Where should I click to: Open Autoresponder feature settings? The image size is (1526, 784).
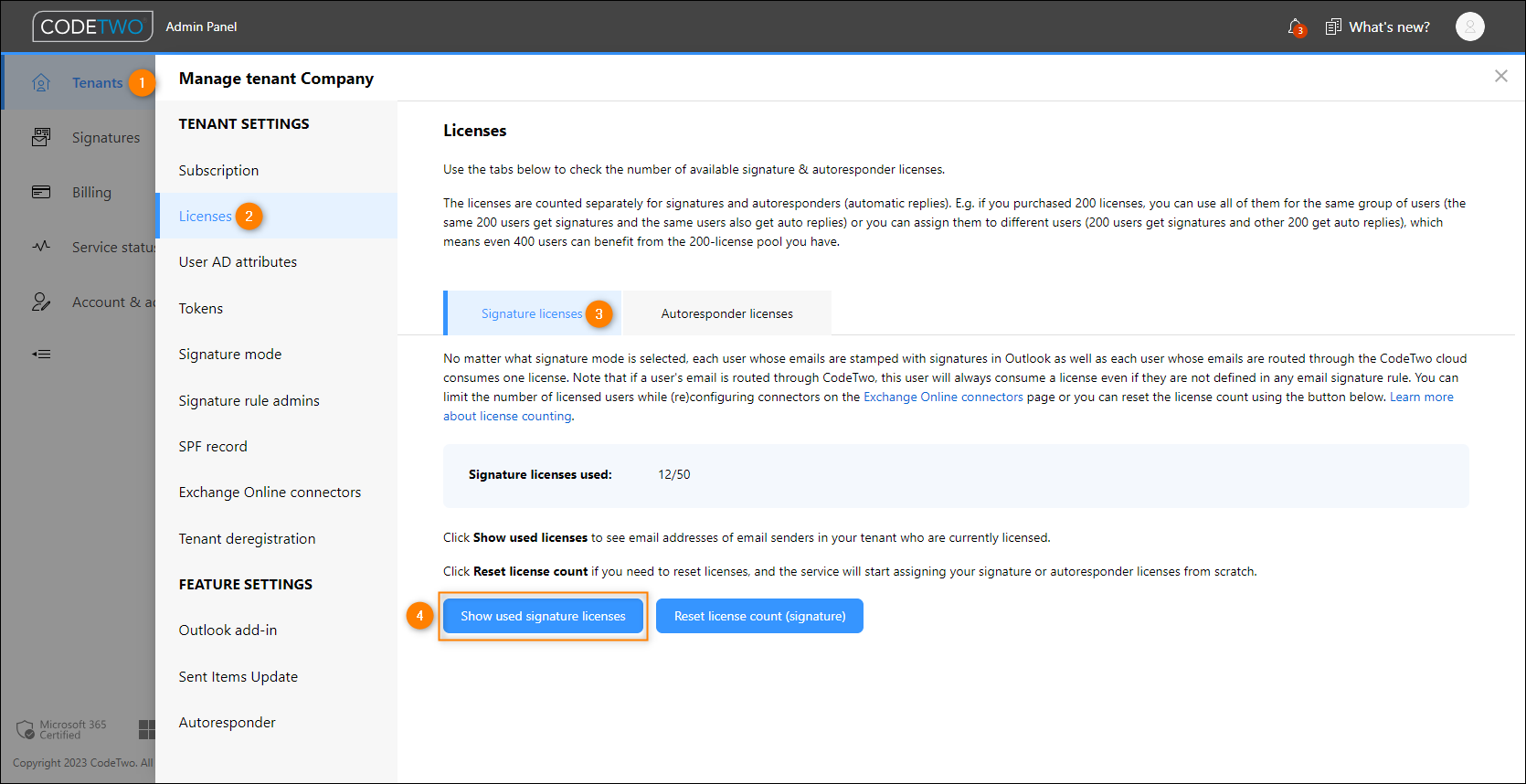click(227, 722)
